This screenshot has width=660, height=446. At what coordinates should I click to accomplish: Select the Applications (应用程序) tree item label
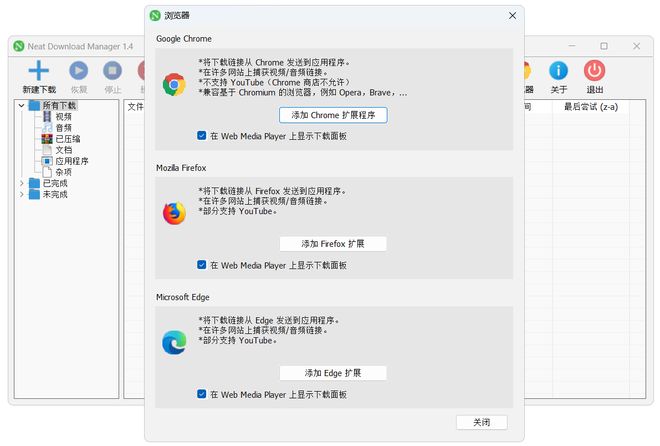[x=72, y=161]
